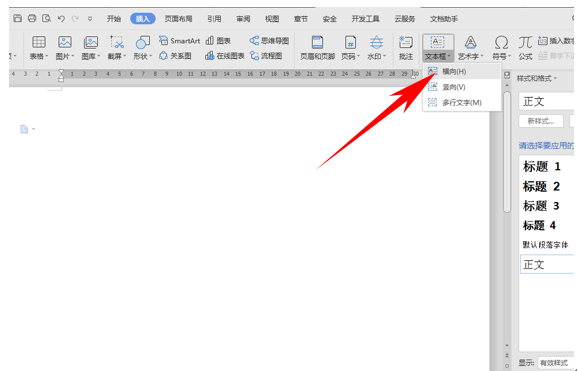Insert a SmartArt graphic
578x371 pixels.
[180, 41]
